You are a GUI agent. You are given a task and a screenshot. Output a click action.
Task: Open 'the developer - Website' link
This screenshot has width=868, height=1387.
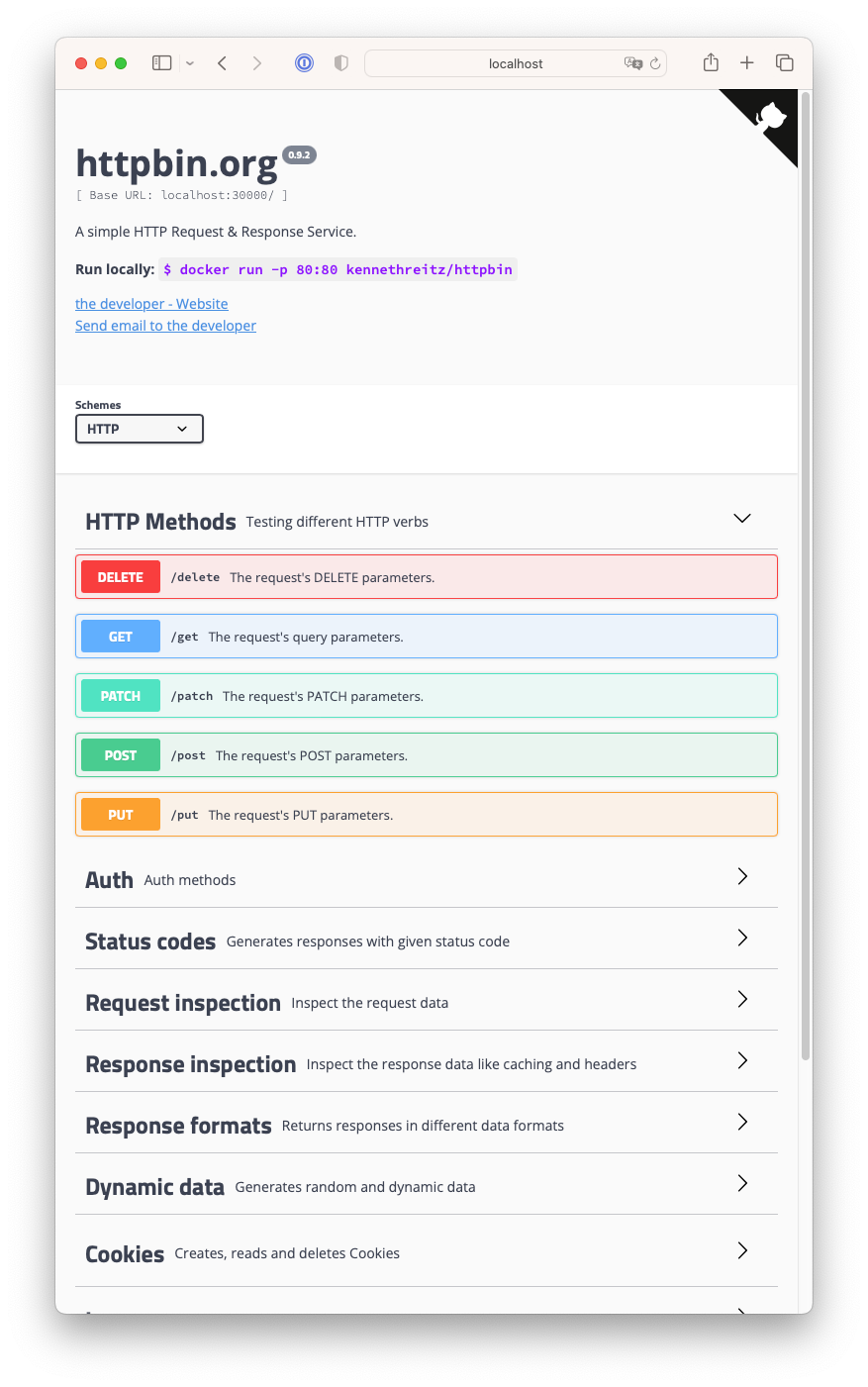151,304
